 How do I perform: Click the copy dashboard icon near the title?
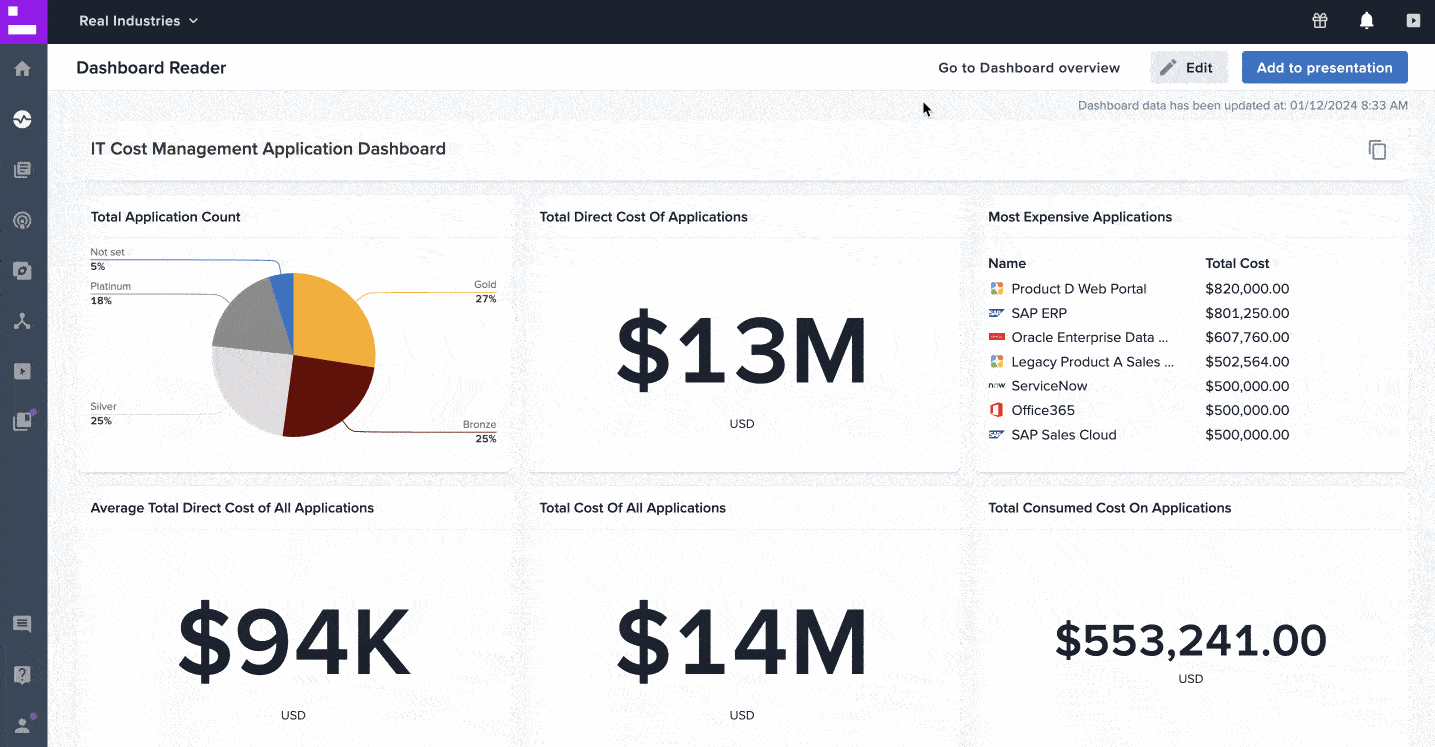point(1377,149)
